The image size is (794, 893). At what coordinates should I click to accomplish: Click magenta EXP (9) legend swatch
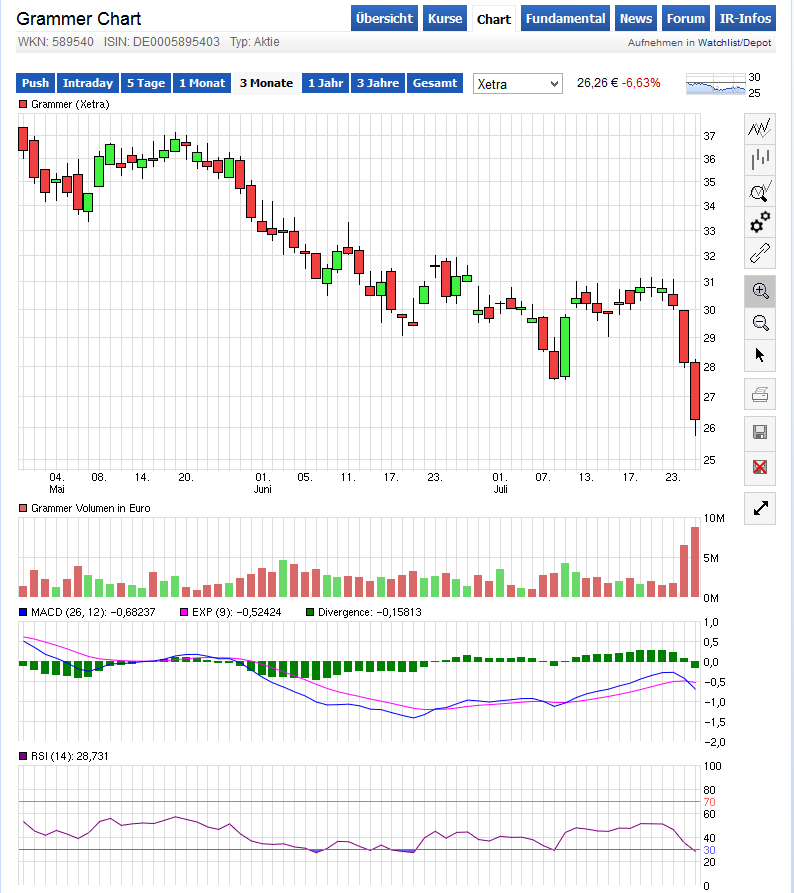point(184,612)
